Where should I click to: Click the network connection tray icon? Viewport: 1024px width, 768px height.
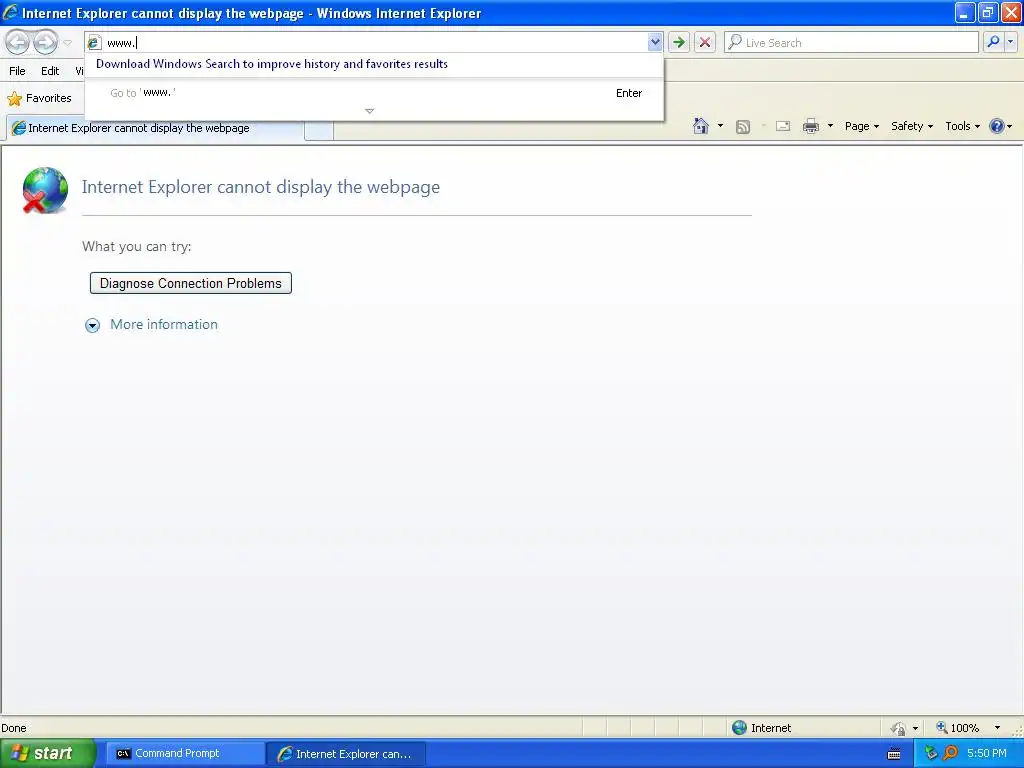932,754
